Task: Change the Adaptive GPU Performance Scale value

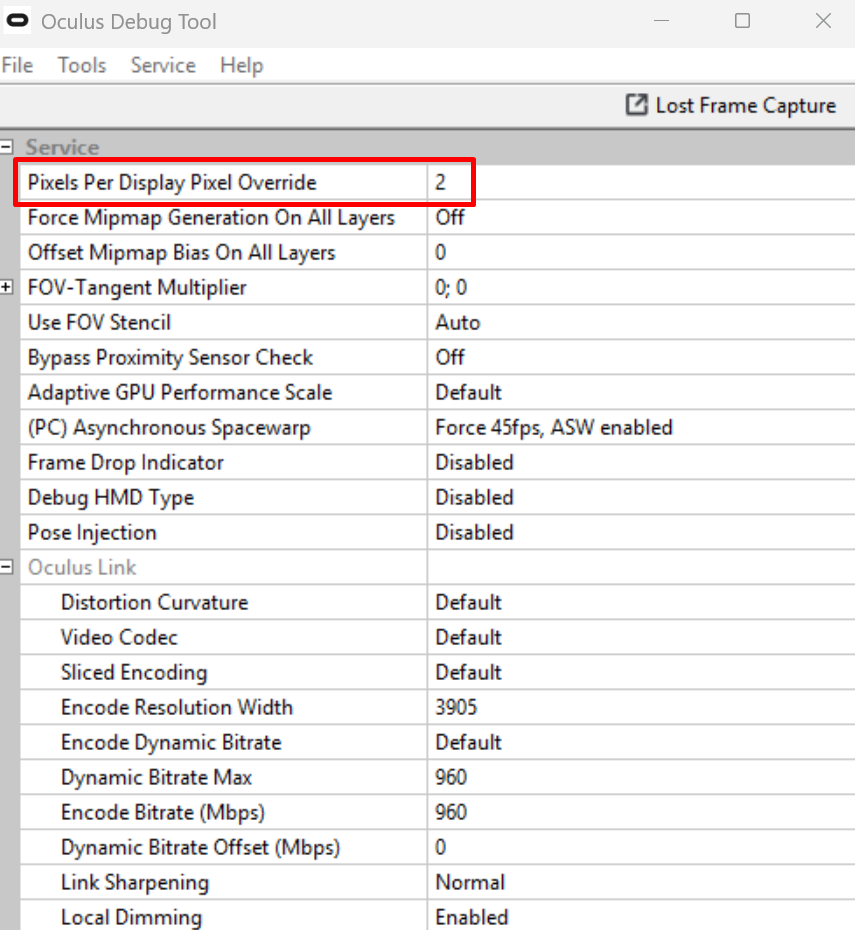Action: (640, 392)
